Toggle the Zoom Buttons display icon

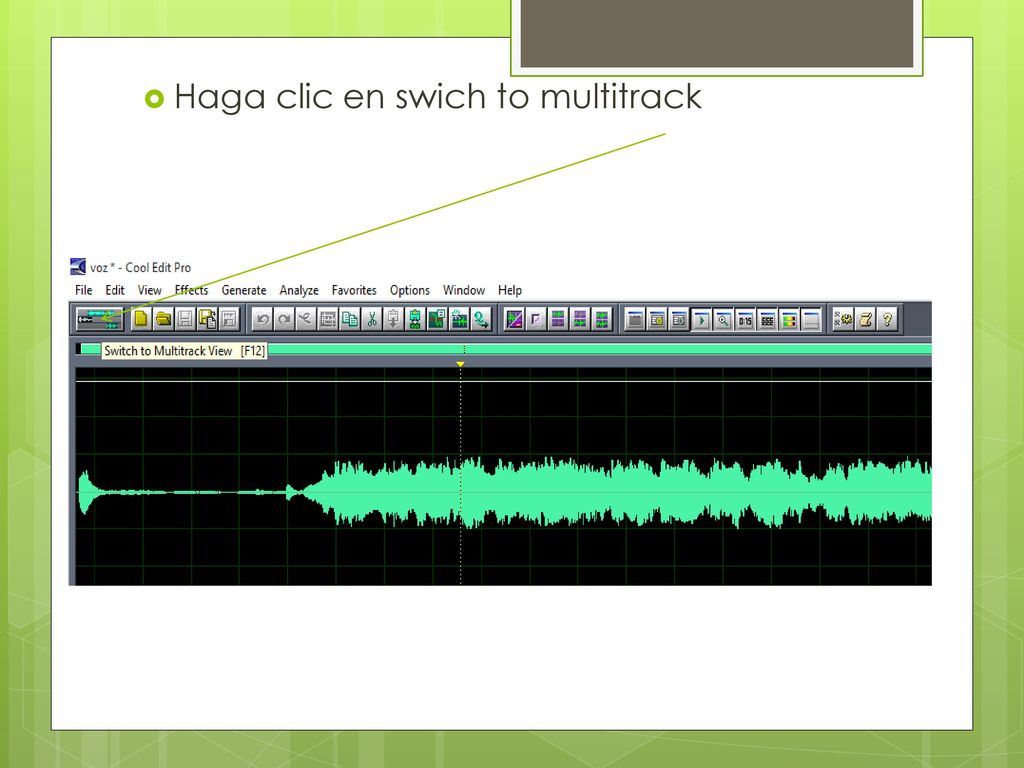723,319
